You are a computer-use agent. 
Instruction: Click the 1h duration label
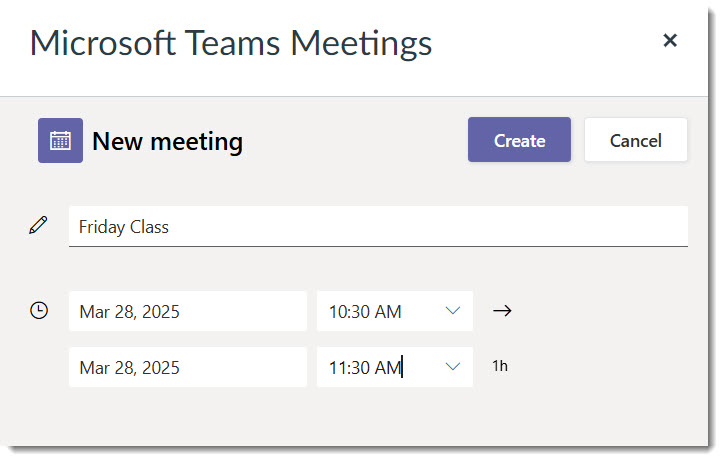(x=500, y=366)
